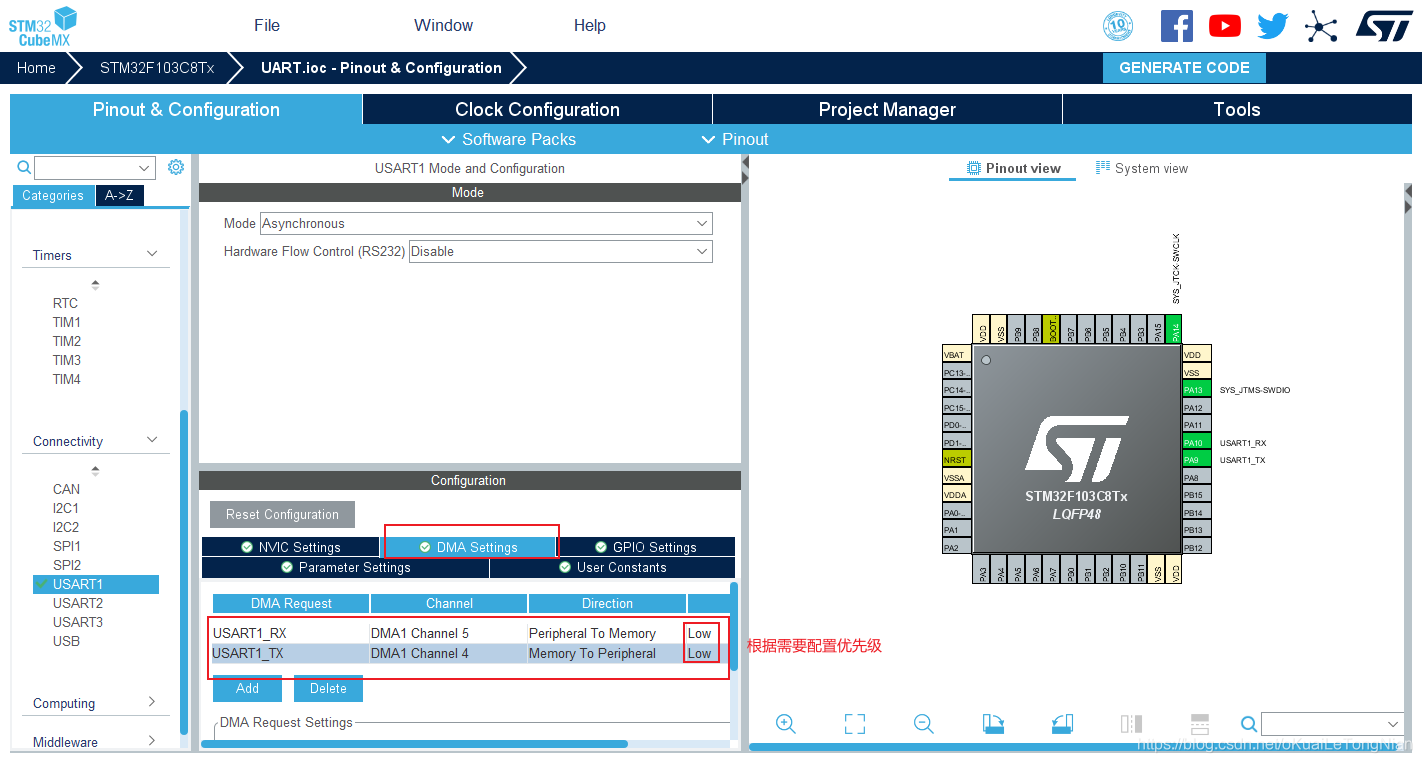Collapse the Pinout menu

(x=735, y=139)
